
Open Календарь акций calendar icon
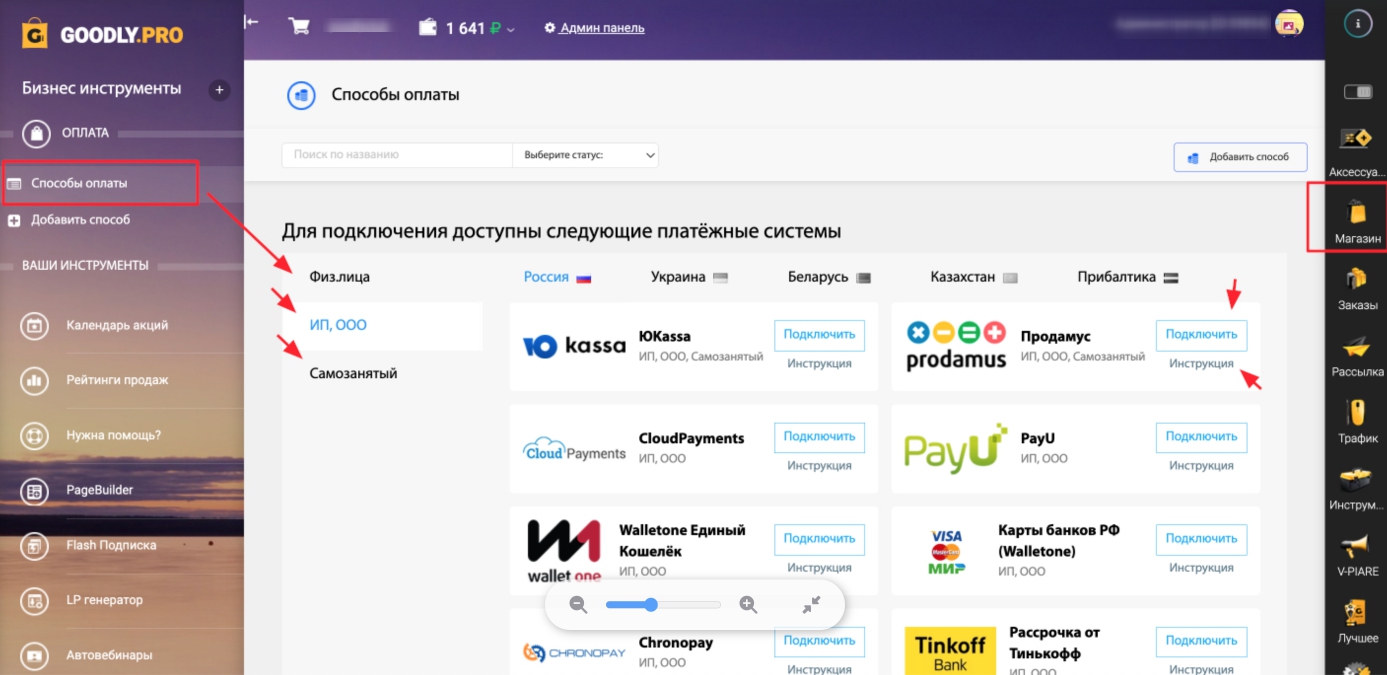point(35,325)
